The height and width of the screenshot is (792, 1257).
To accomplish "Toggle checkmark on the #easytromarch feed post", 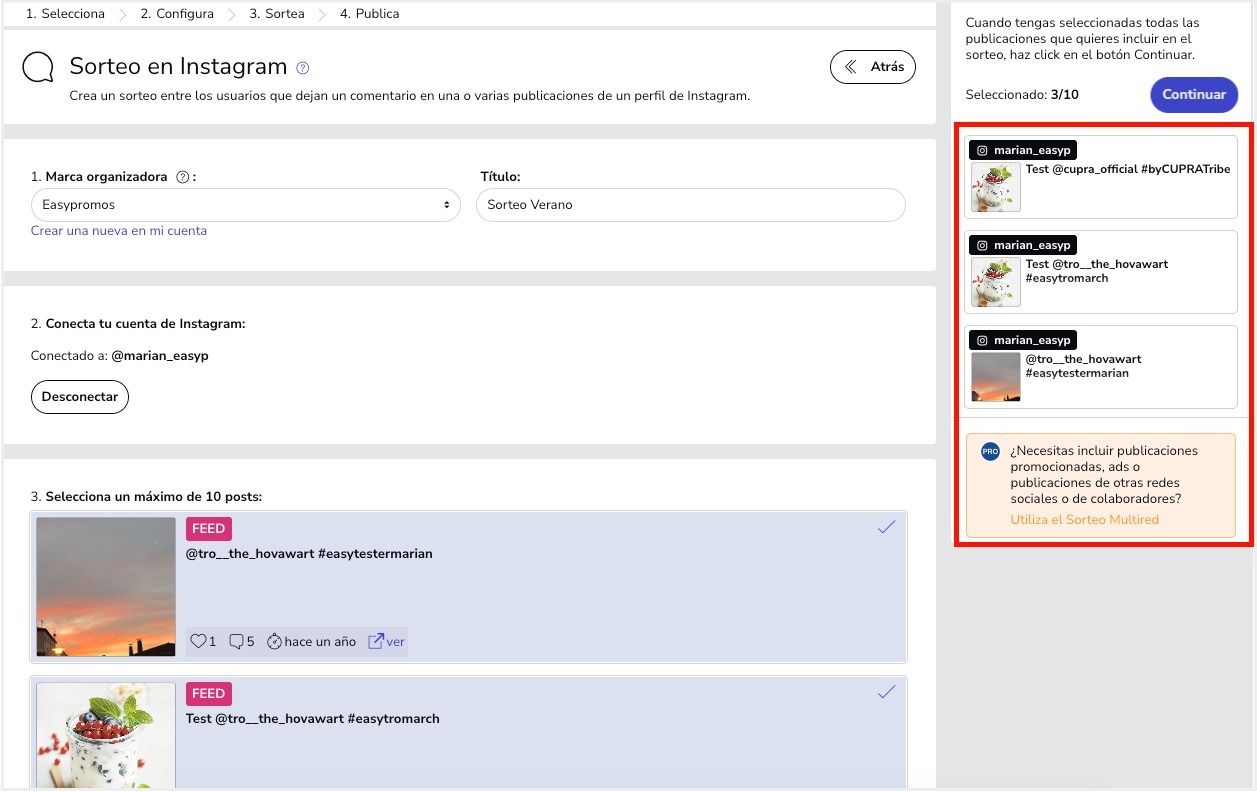I will tap(886, 692).
